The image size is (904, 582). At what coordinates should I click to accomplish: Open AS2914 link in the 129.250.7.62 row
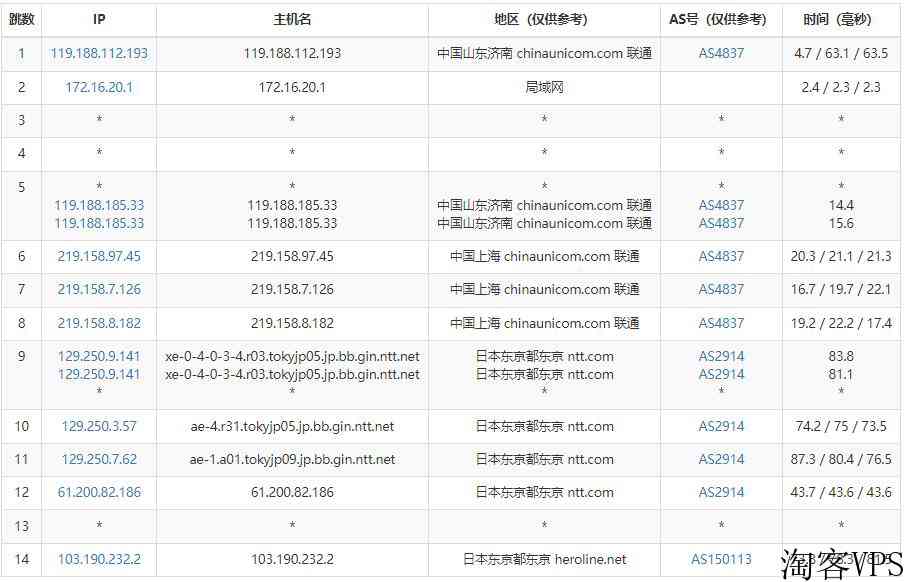(x=721, y=459)
